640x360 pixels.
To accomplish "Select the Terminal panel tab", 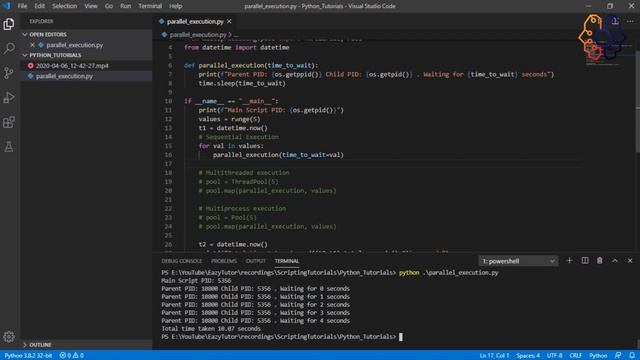I will 287,261.
